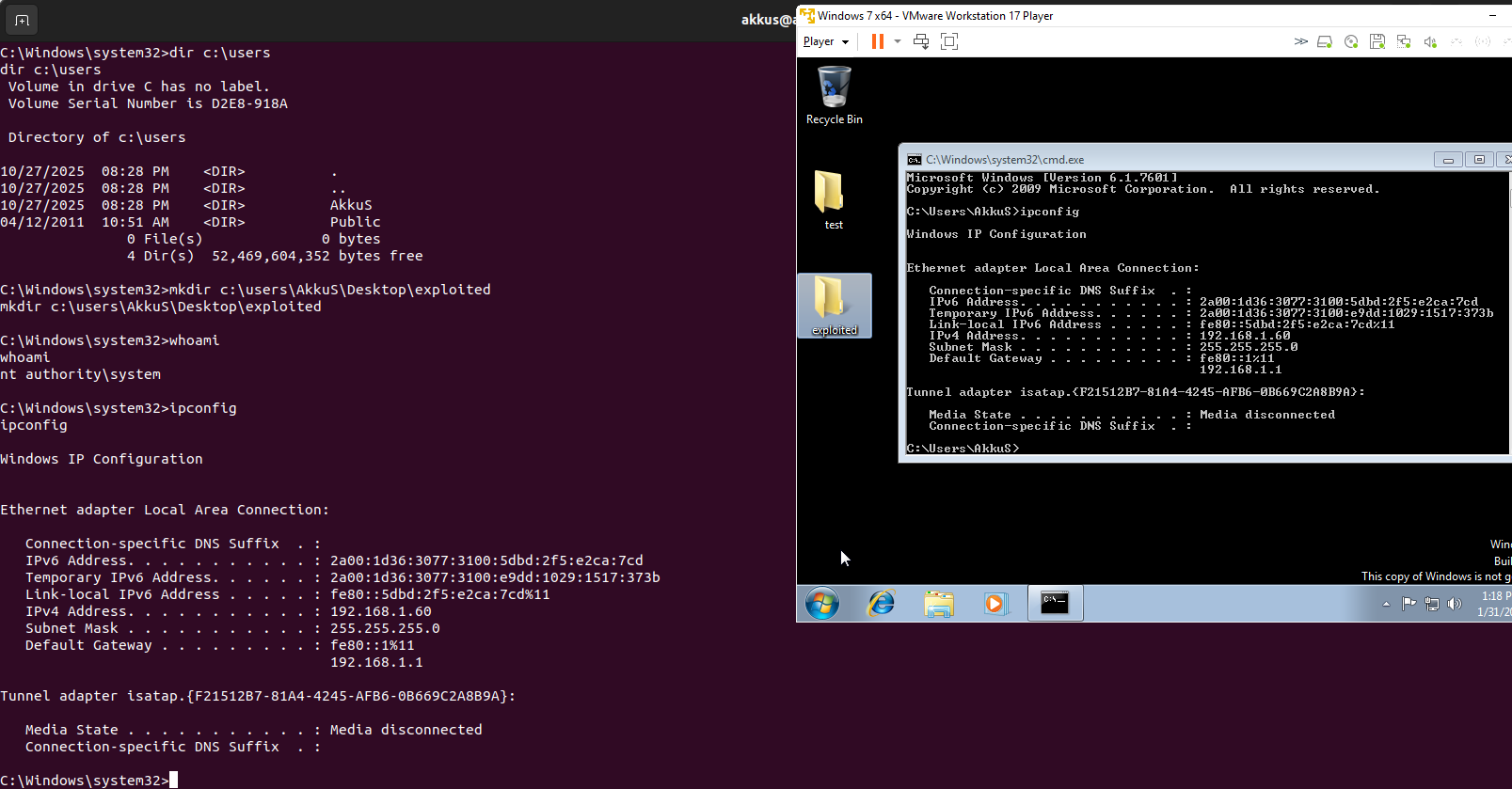This screenshot has width=1512, height=789.
Task: Expand the power options arrow beside pause
Action: click(898, 41)
